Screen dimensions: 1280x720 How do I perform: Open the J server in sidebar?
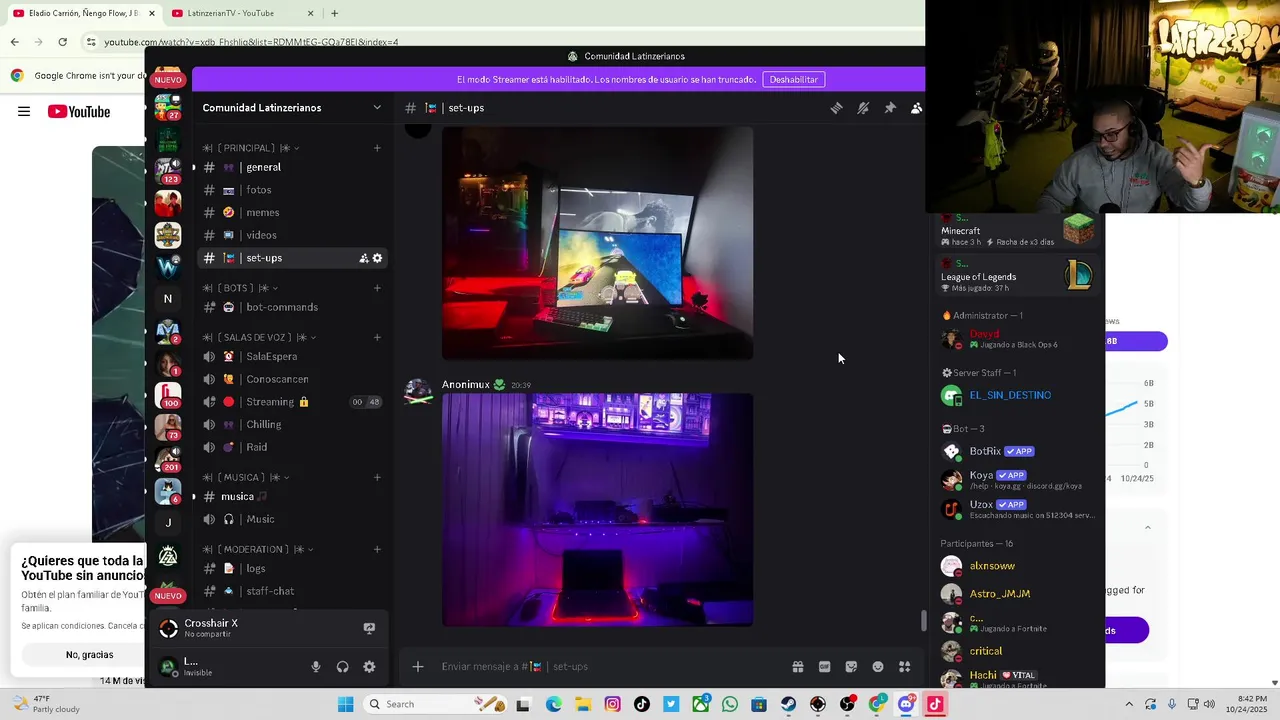pyautogui.click(x=168, y=522)
